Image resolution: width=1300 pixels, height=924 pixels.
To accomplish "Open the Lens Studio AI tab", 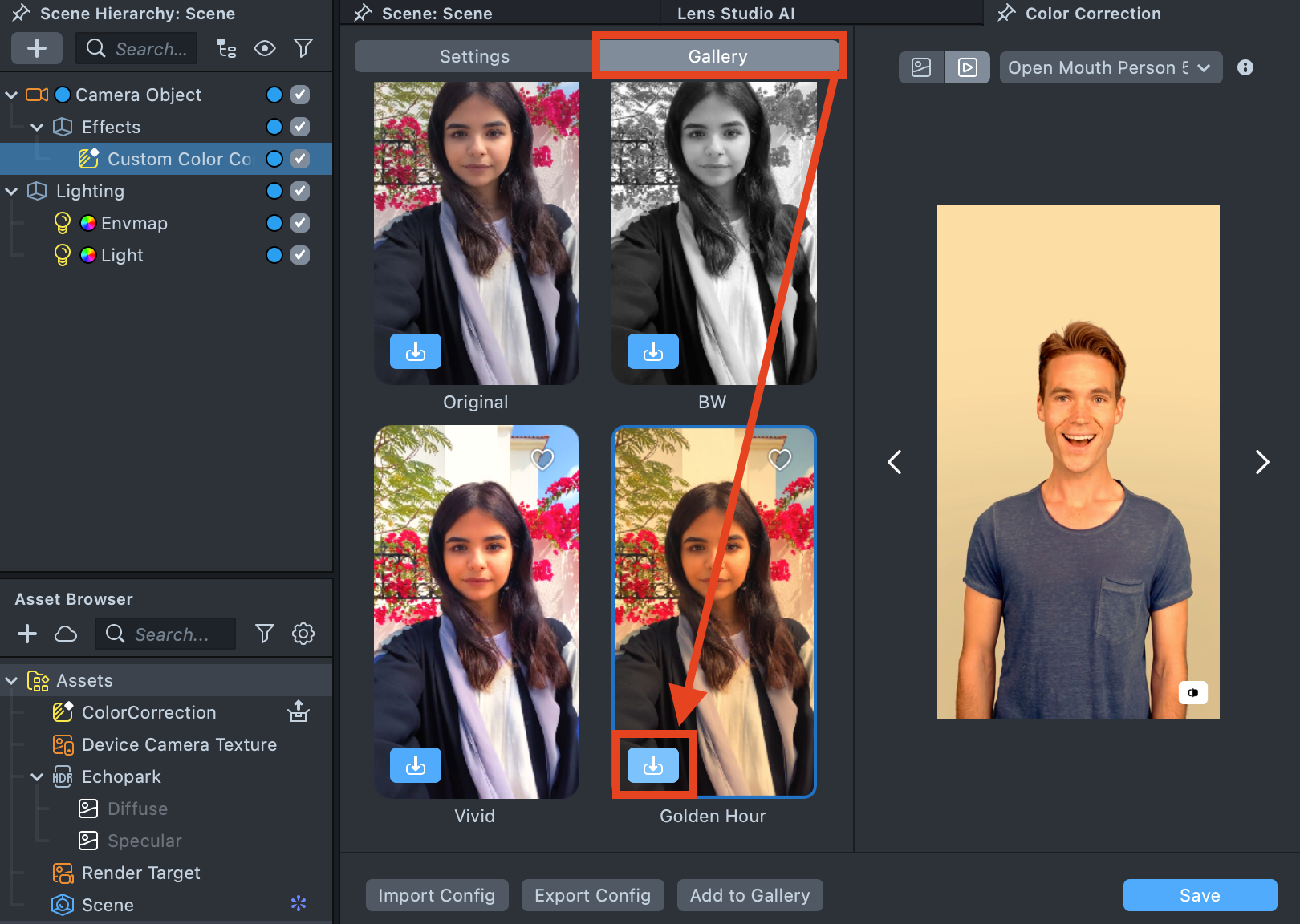I will [736, 14].
